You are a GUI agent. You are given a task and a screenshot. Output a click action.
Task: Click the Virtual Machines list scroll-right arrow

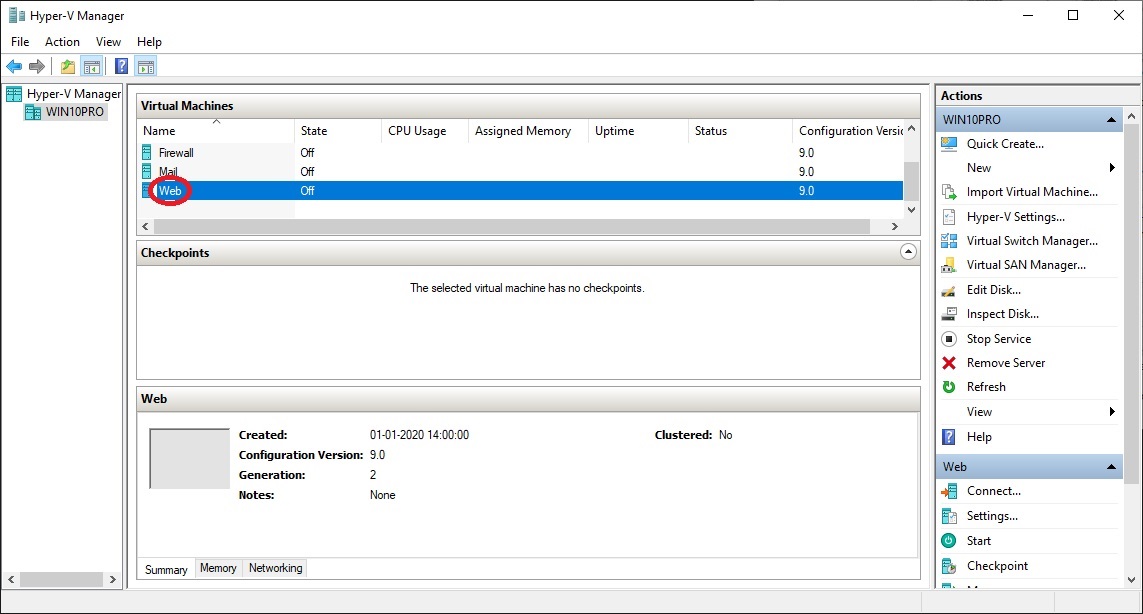tap(895, 227)
